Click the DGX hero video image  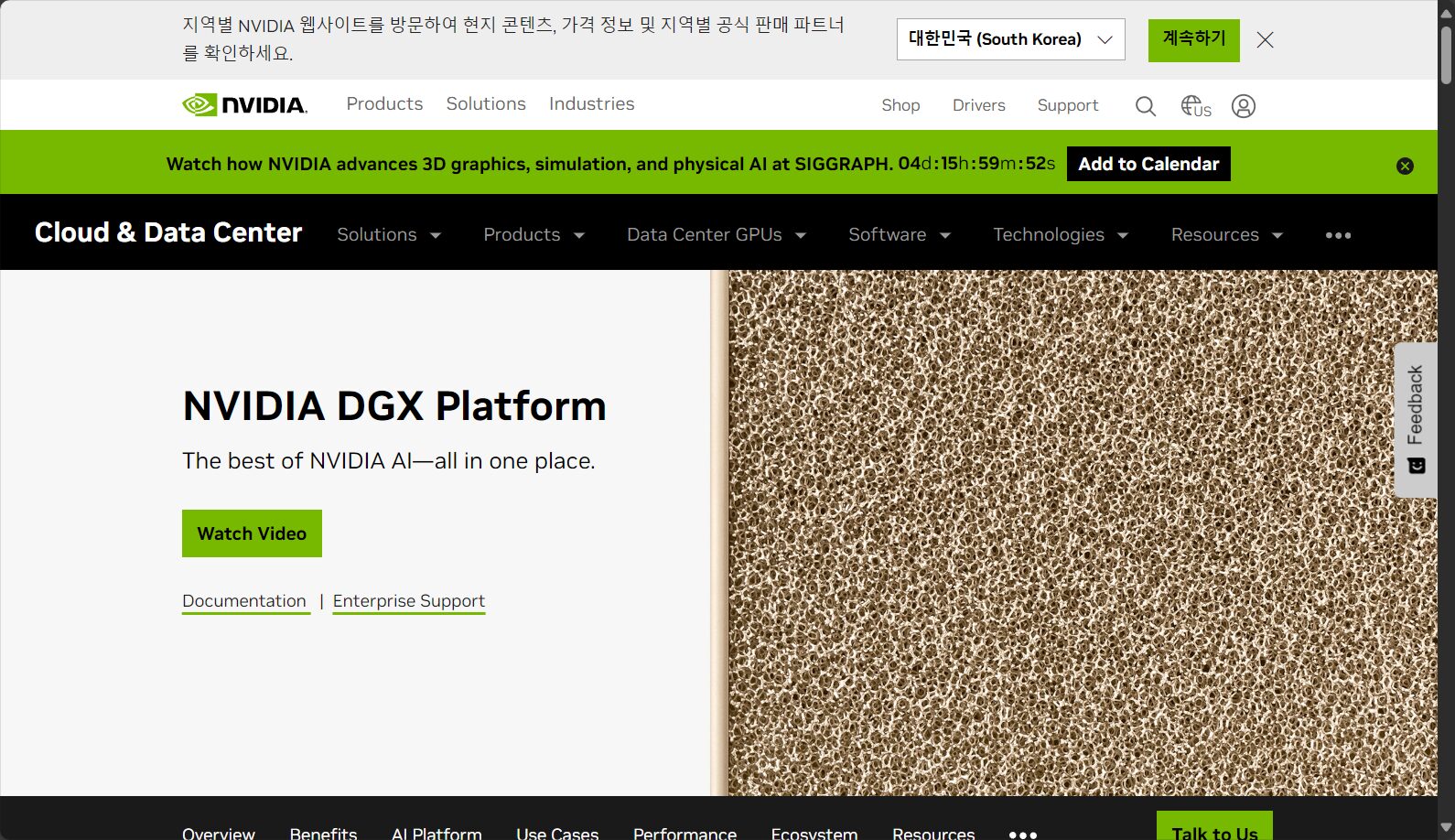coord(1073,533)
